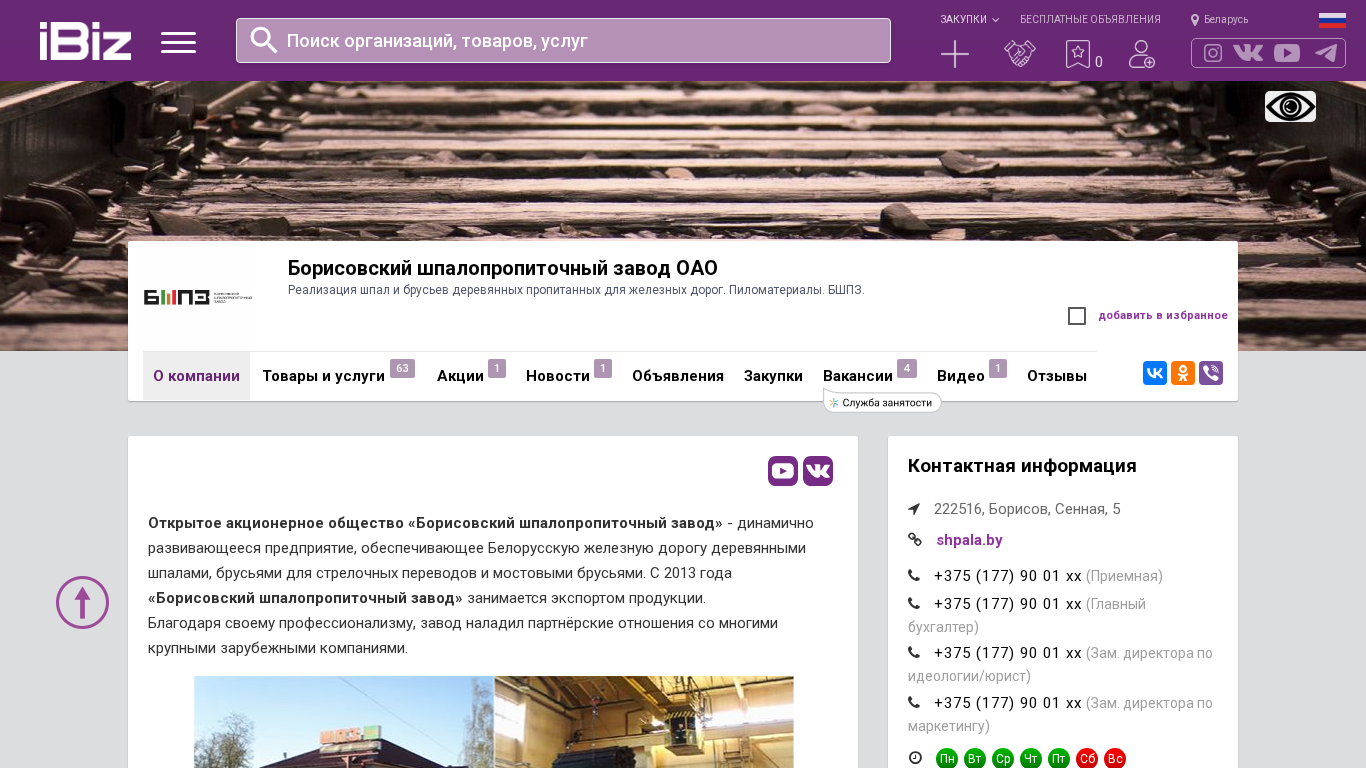
Task: Click the plus add icon in header
Action: coord(955,54)
